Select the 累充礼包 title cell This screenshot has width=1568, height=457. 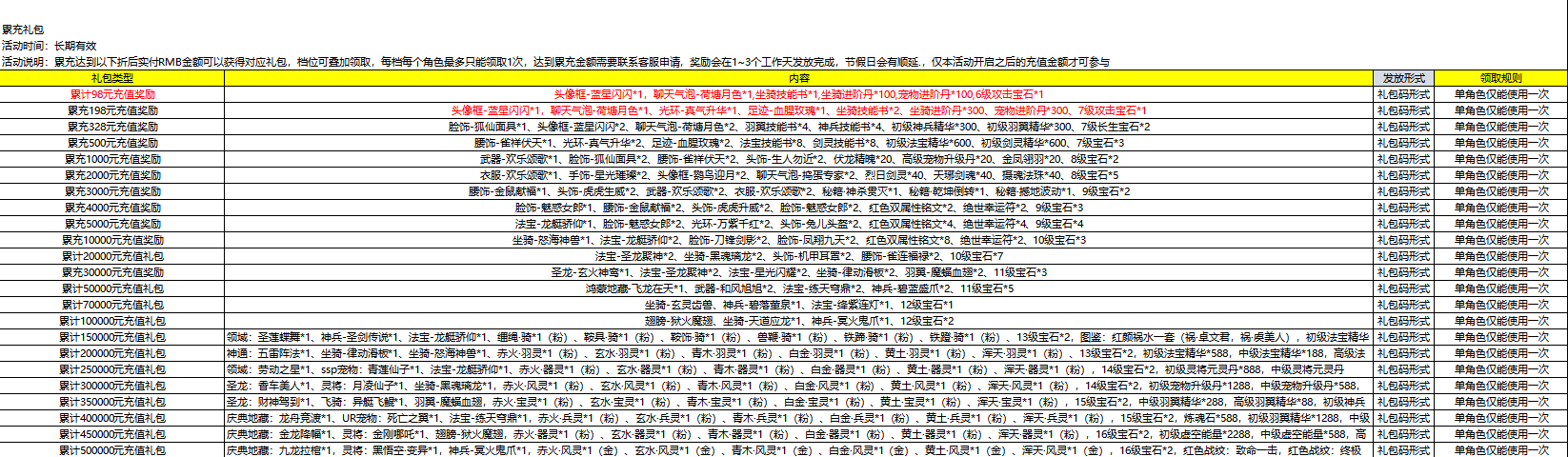point(23,30)
